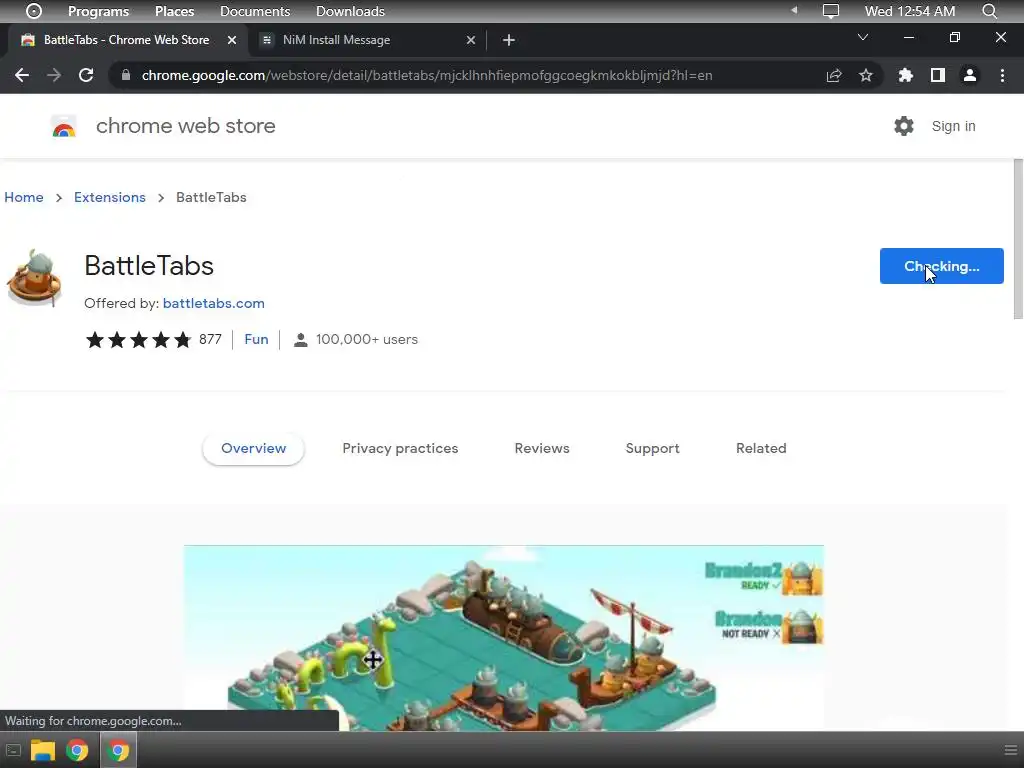This screenshot has height=768, width=1024.
Task: Select the Privacy practices tab
Action: pos(400,449)
